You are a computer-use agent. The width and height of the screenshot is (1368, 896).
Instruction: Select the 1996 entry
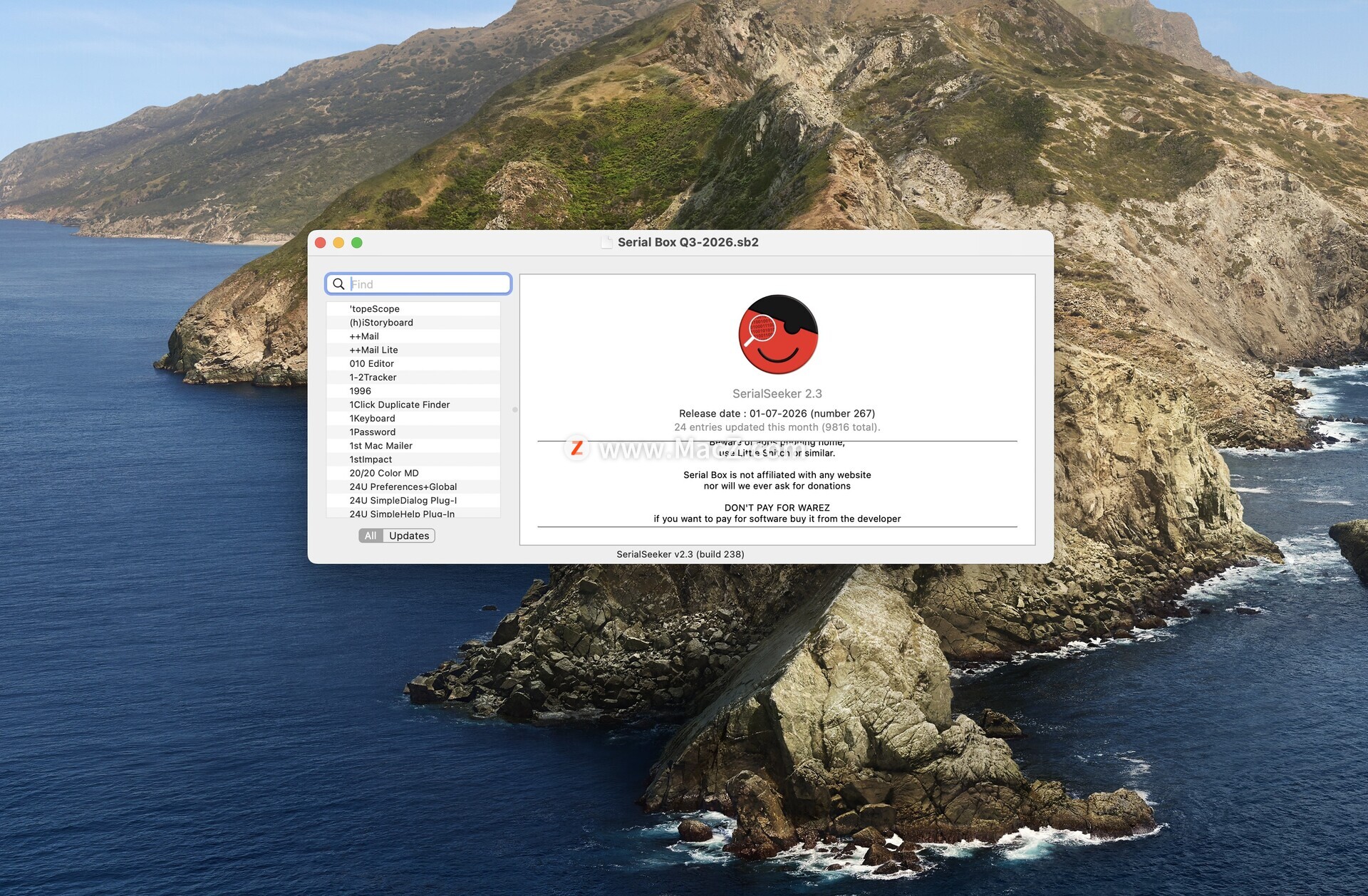[x=413, y=391]
